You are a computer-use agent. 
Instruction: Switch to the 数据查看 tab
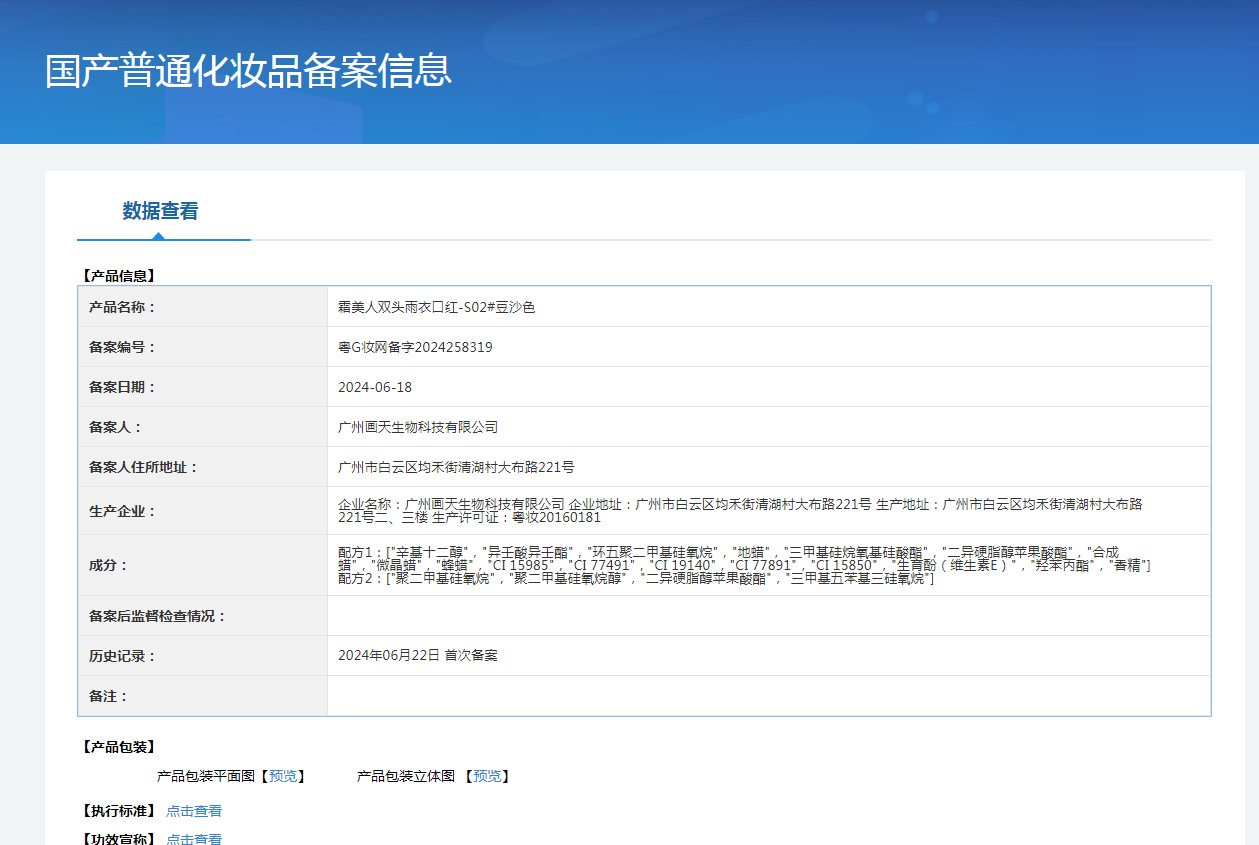(161, 211)
